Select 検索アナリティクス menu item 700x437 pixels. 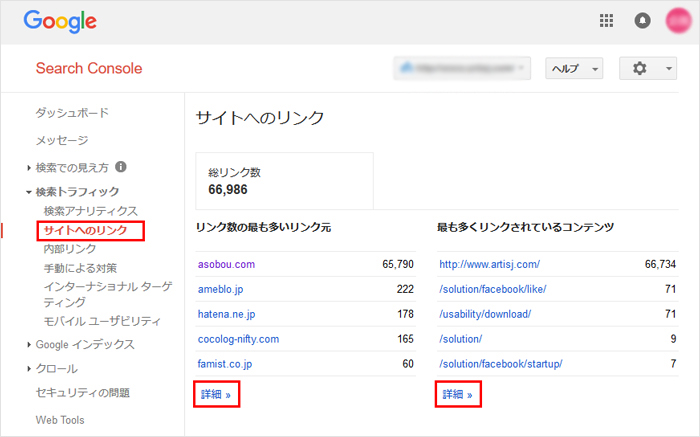[91, 211]
